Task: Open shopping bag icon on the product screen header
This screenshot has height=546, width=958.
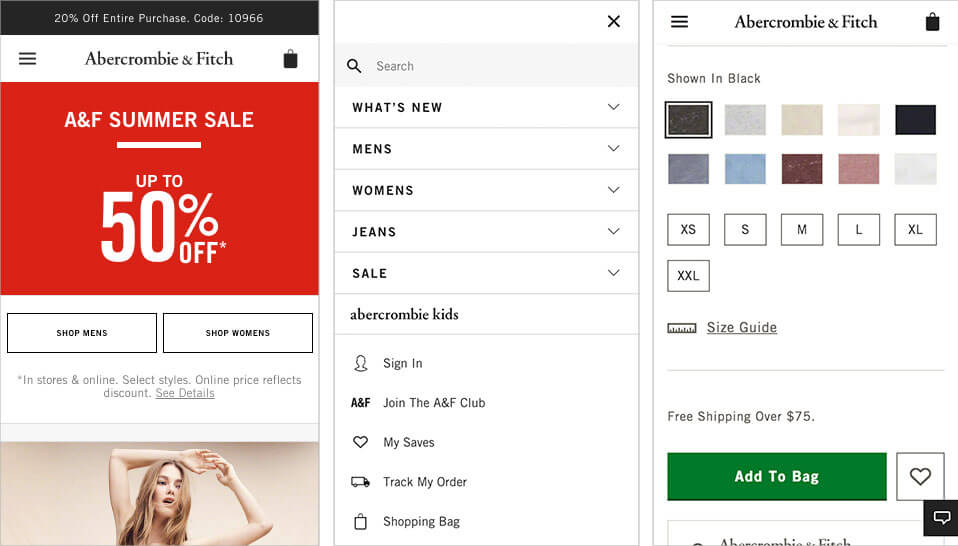Action: click(932, 22)
